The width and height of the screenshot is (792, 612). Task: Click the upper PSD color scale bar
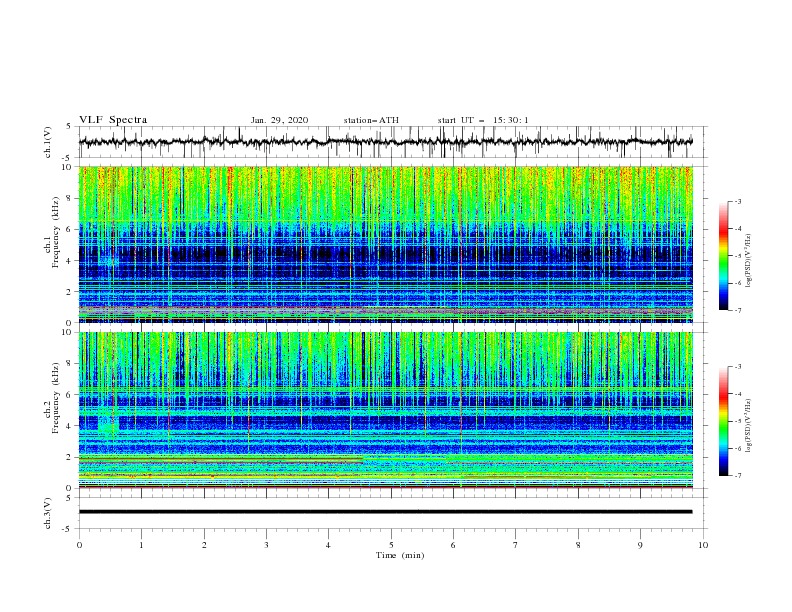[723, 256]
